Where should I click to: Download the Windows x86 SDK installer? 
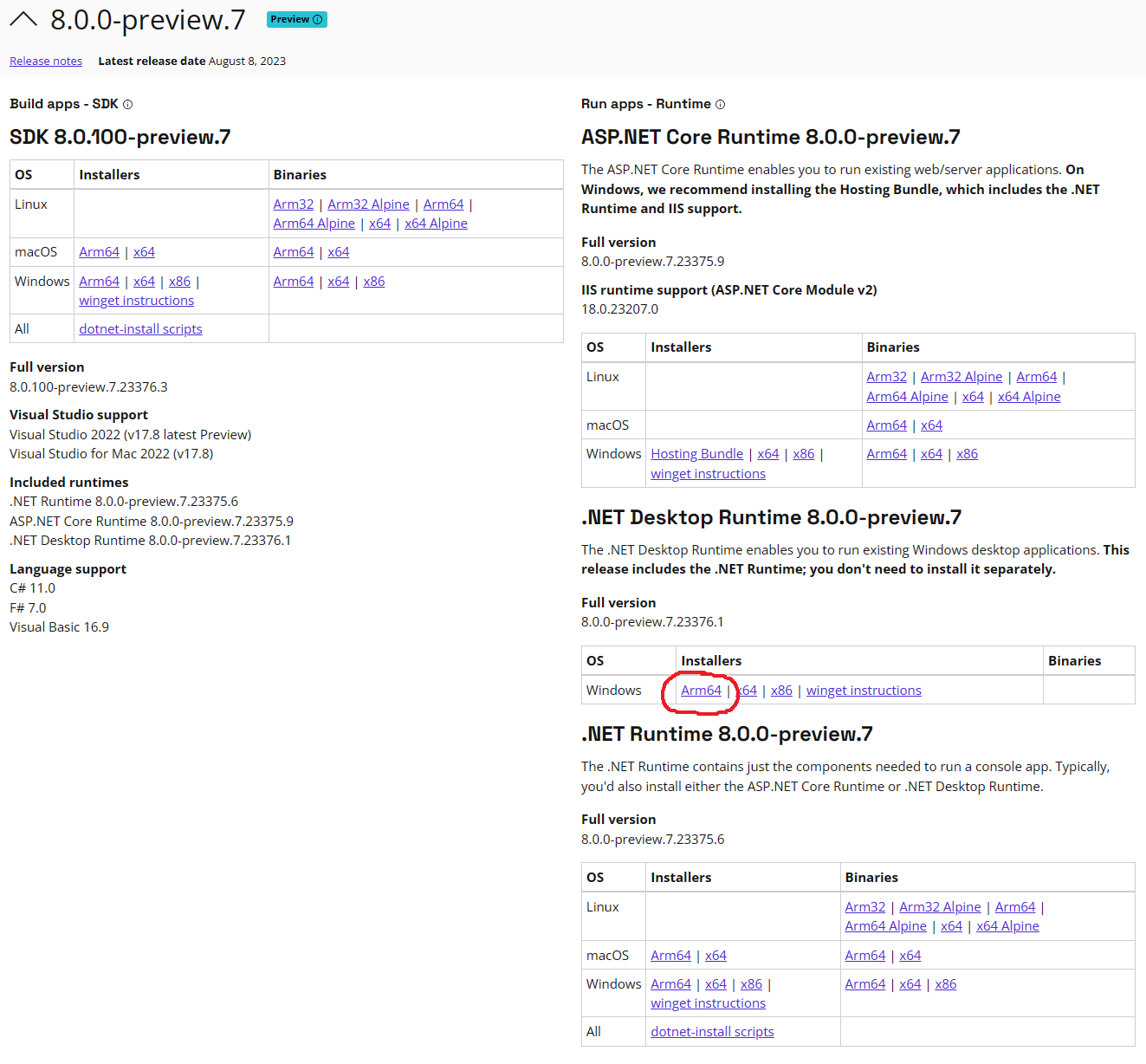click(x=179, y=281)
